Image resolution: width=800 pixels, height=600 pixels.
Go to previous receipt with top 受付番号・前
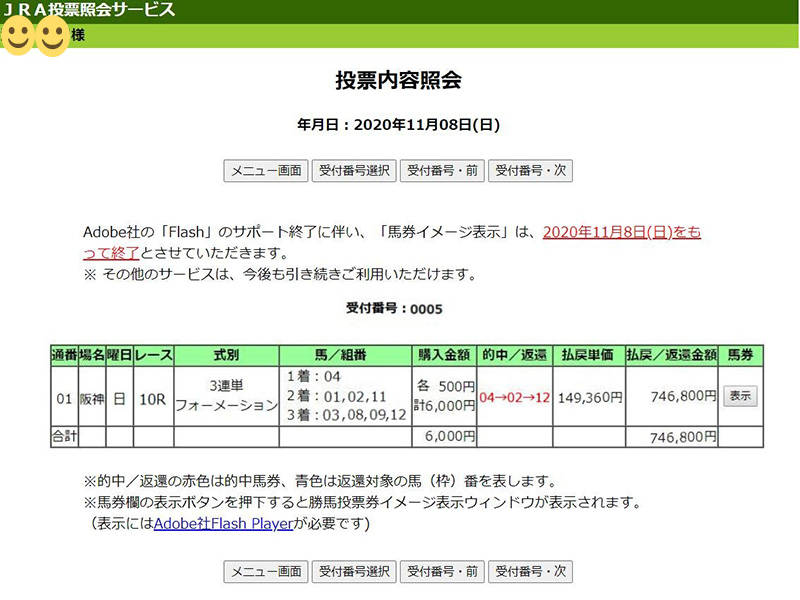click(442, 171)
